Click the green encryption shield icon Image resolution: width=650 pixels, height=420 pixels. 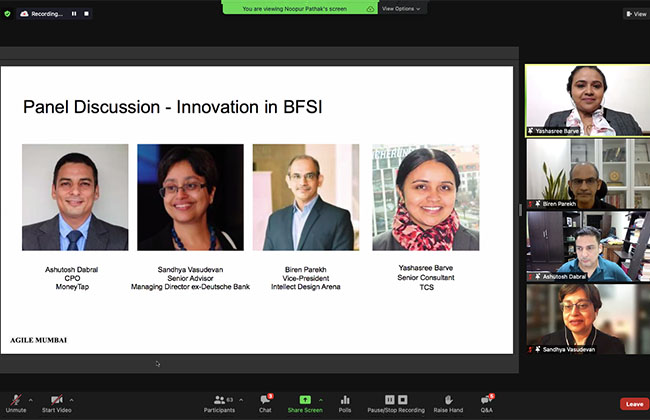tap(7, 14)
